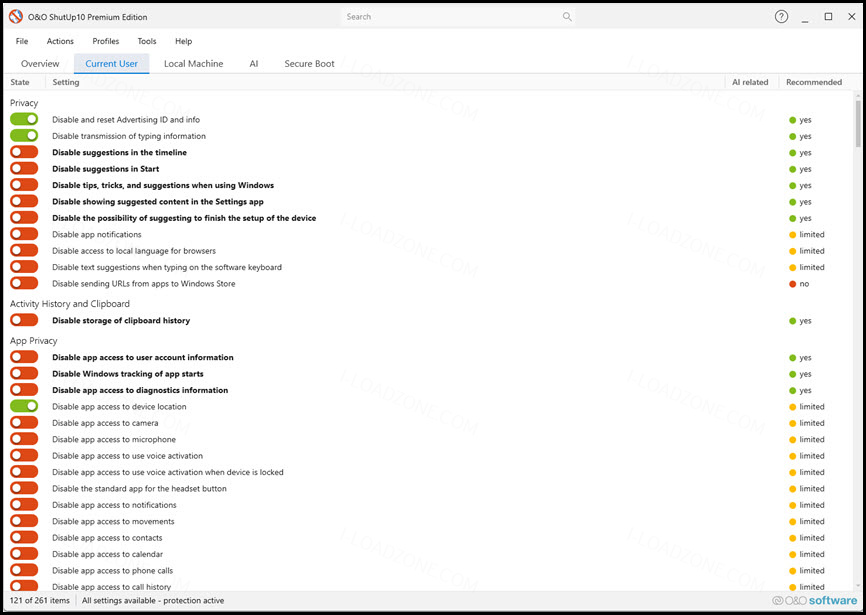This screenshot has width=866, height=615.
Task: Open the Secure Boot tab
Action: pos(309,63)
